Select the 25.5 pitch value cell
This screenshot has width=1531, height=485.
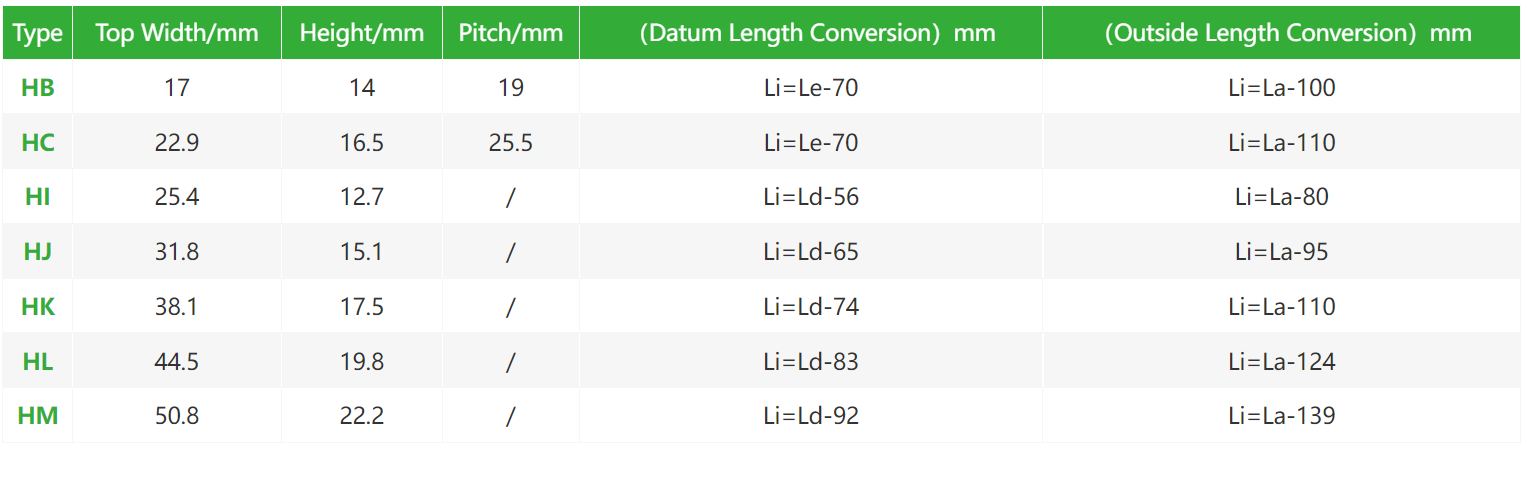click(511, 143)
